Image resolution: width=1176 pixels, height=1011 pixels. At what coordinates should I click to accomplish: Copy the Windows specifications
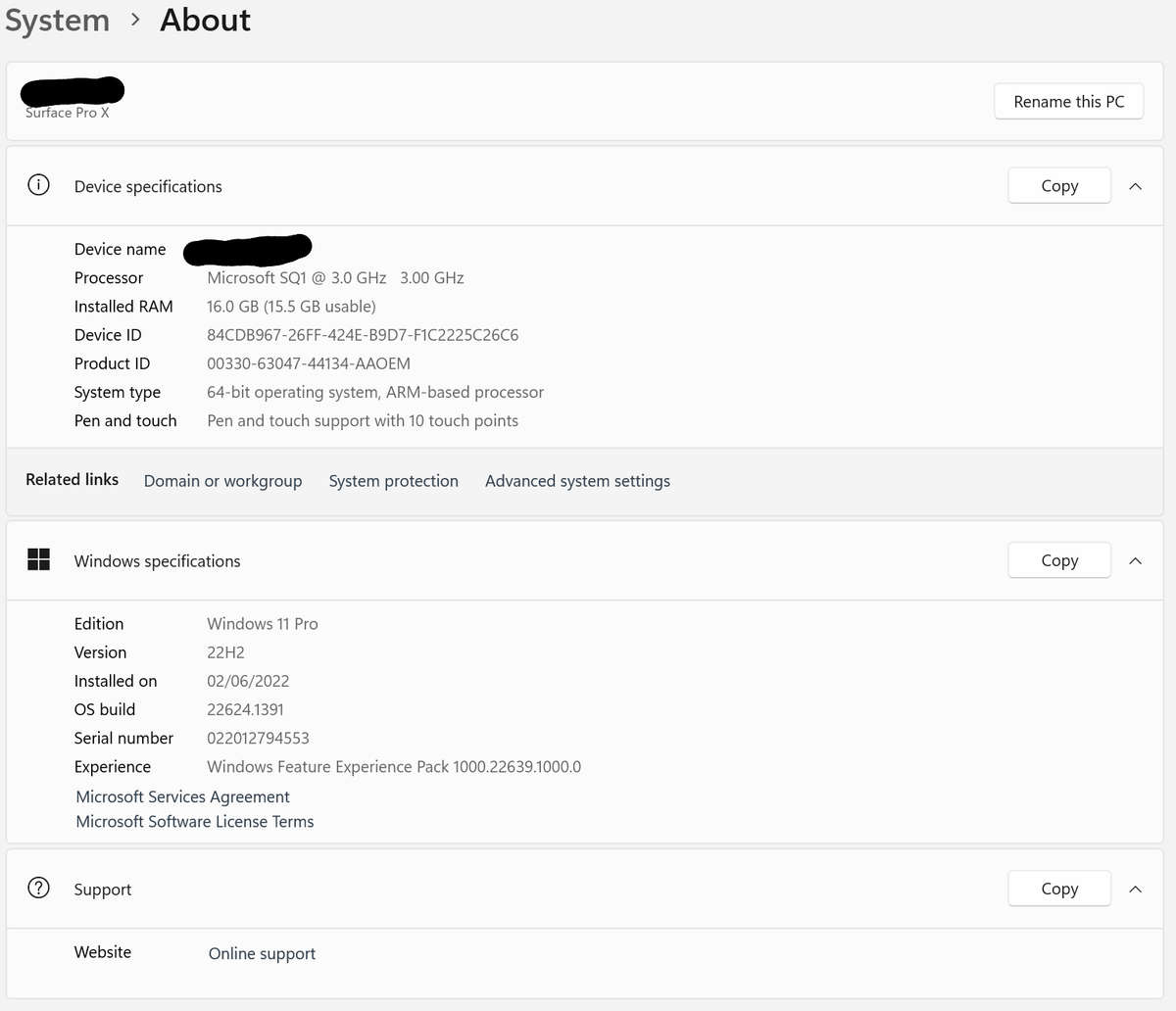tap(1058, 560)
